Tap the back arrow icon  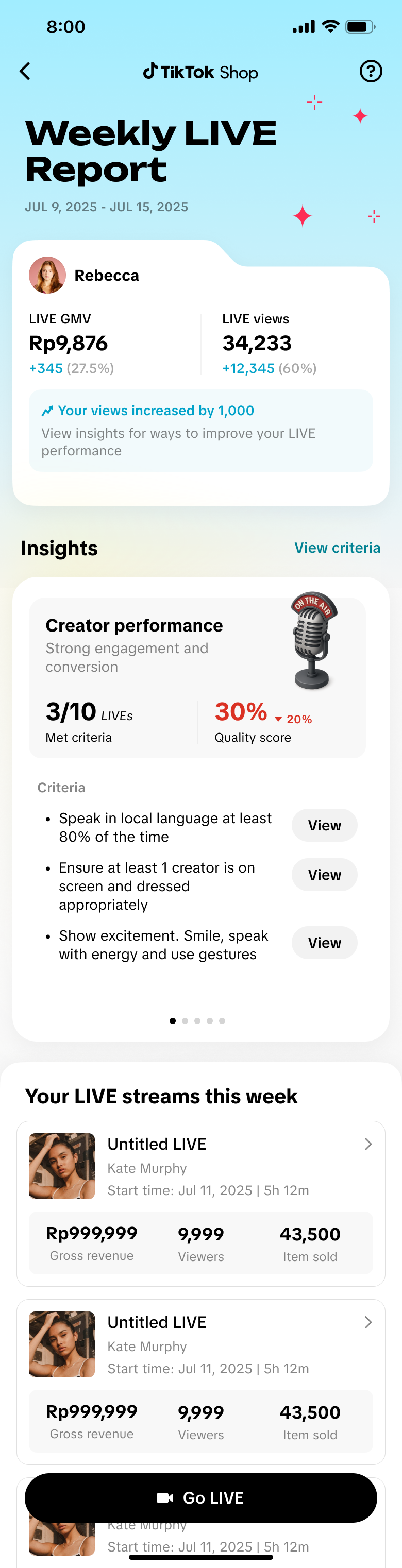point(25,71)
